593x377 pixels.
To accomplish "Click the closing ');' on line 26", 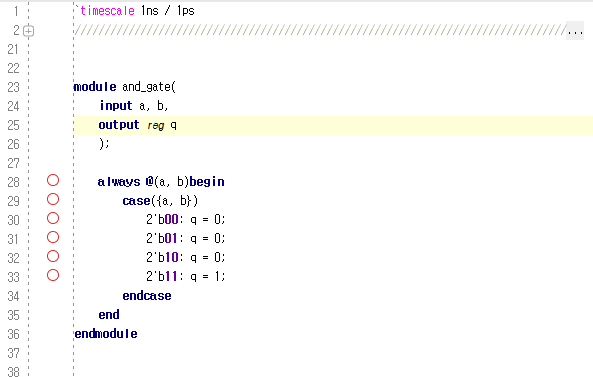I will tap(104, 144).
